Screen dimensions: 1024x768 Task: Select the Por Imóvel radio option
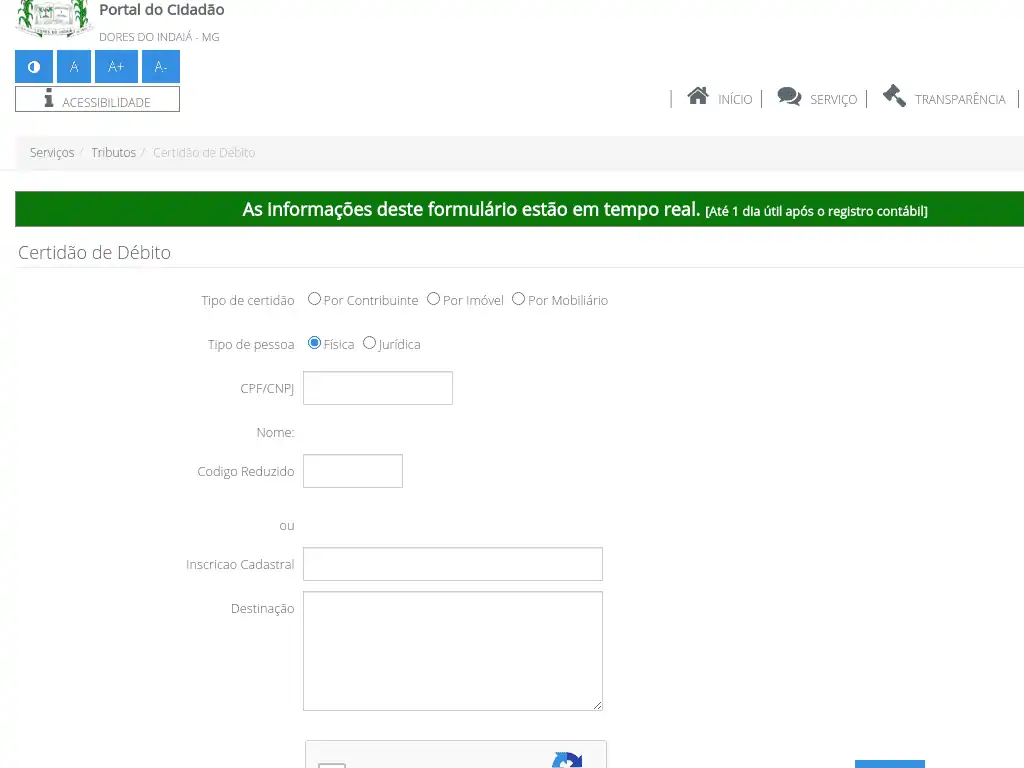433,299
